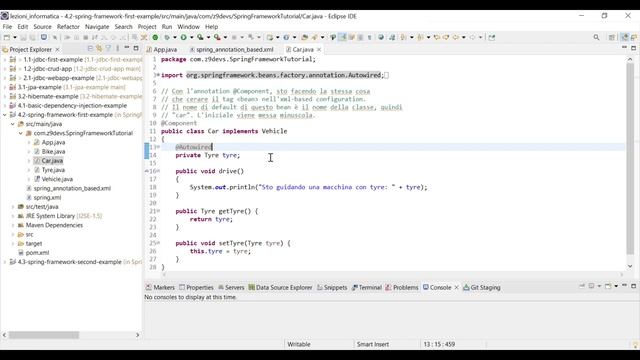Switch to the App.java editor tab
The height and width of the screenshot is (360, 640).
coord(162,49)
